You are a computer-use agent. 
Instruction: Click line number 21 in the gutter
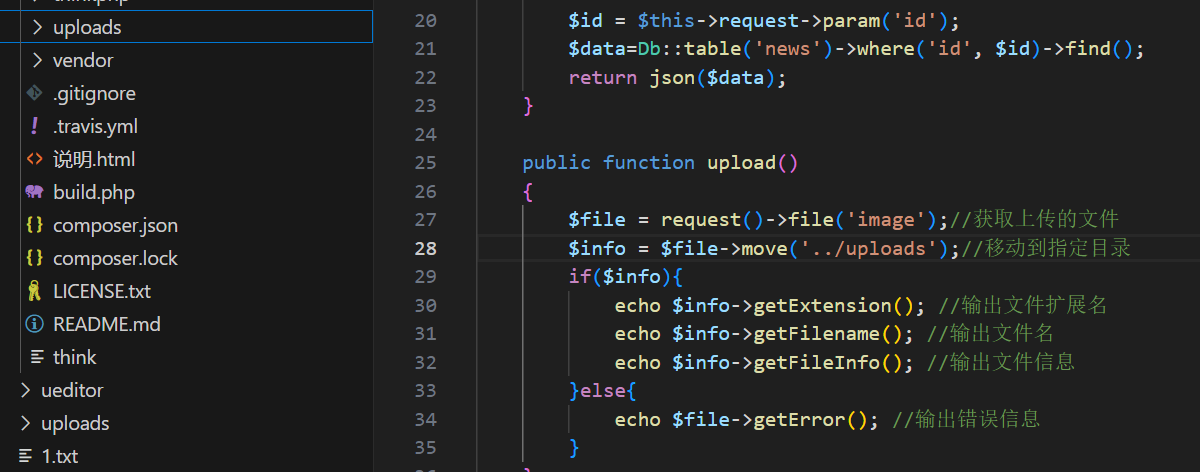[425, 49]
